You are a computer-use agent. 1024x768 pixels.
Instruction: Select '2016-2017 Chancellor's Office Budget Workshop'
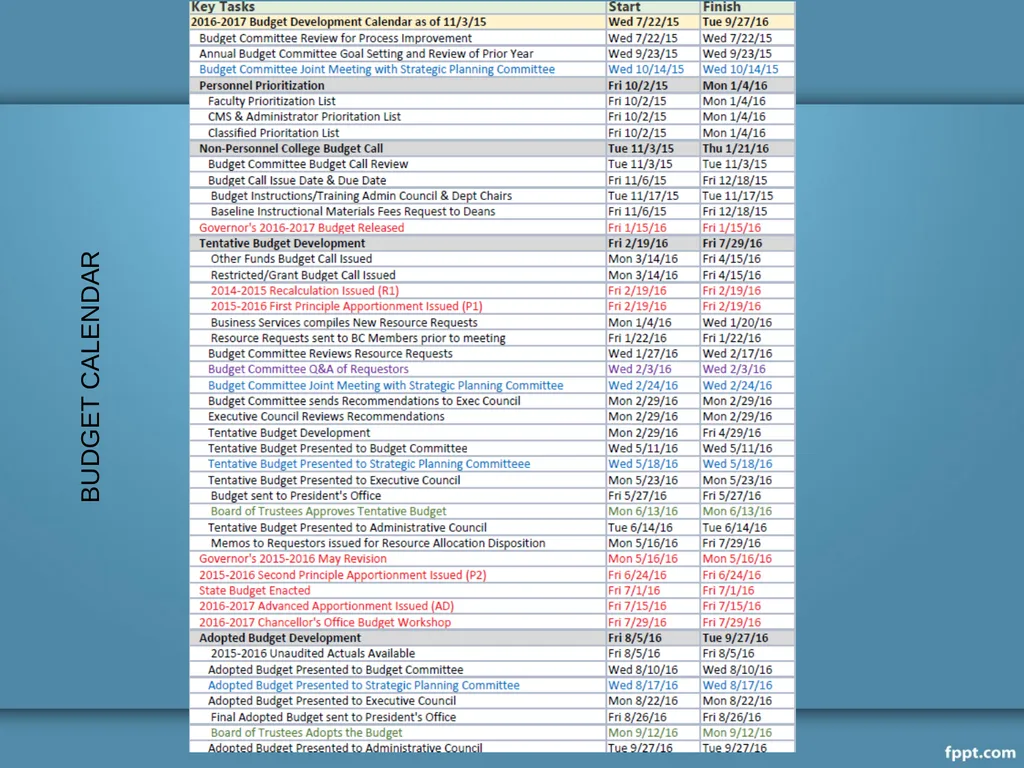pos(325,622)
